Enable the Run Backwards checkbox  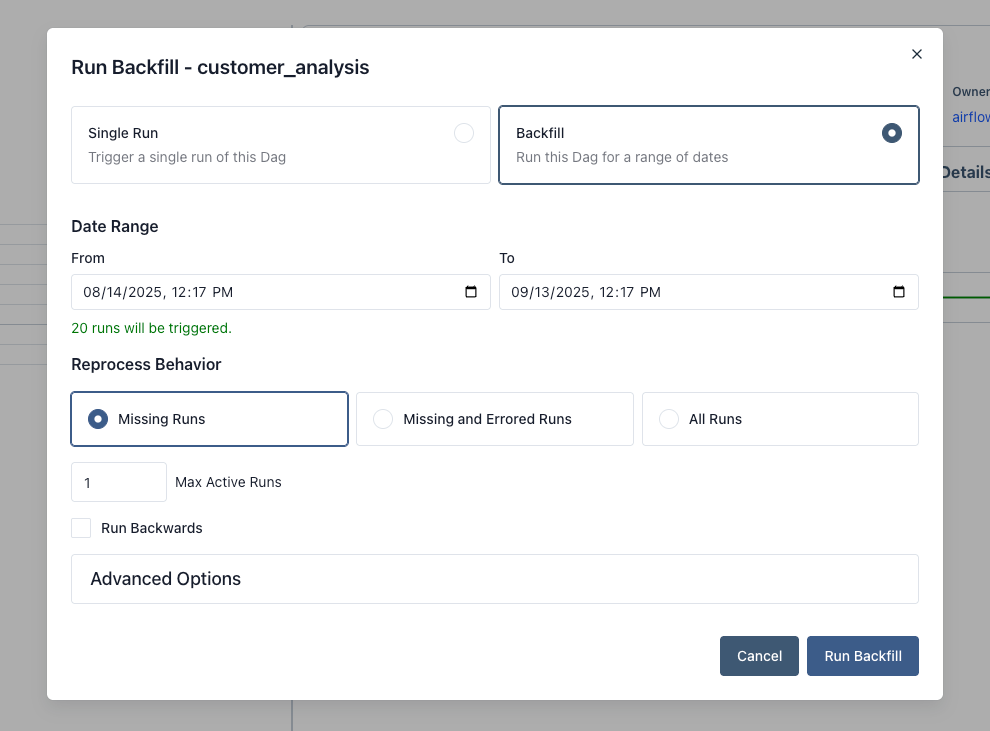coord(80,528)
